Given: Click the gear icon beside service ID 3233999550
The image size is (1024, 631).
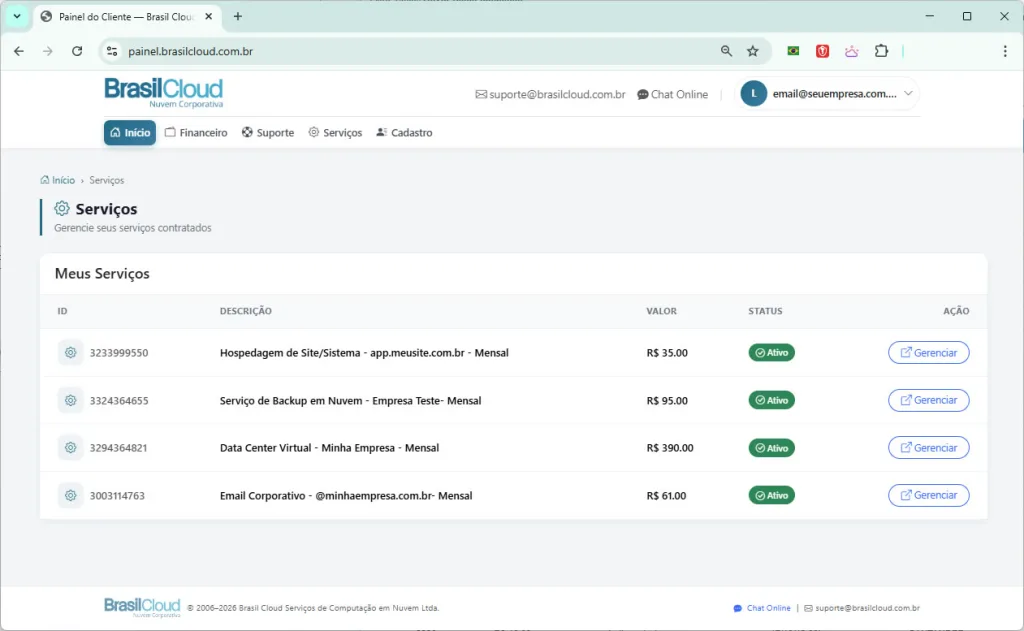Looking at the screenshot, I should coord(70,352).
